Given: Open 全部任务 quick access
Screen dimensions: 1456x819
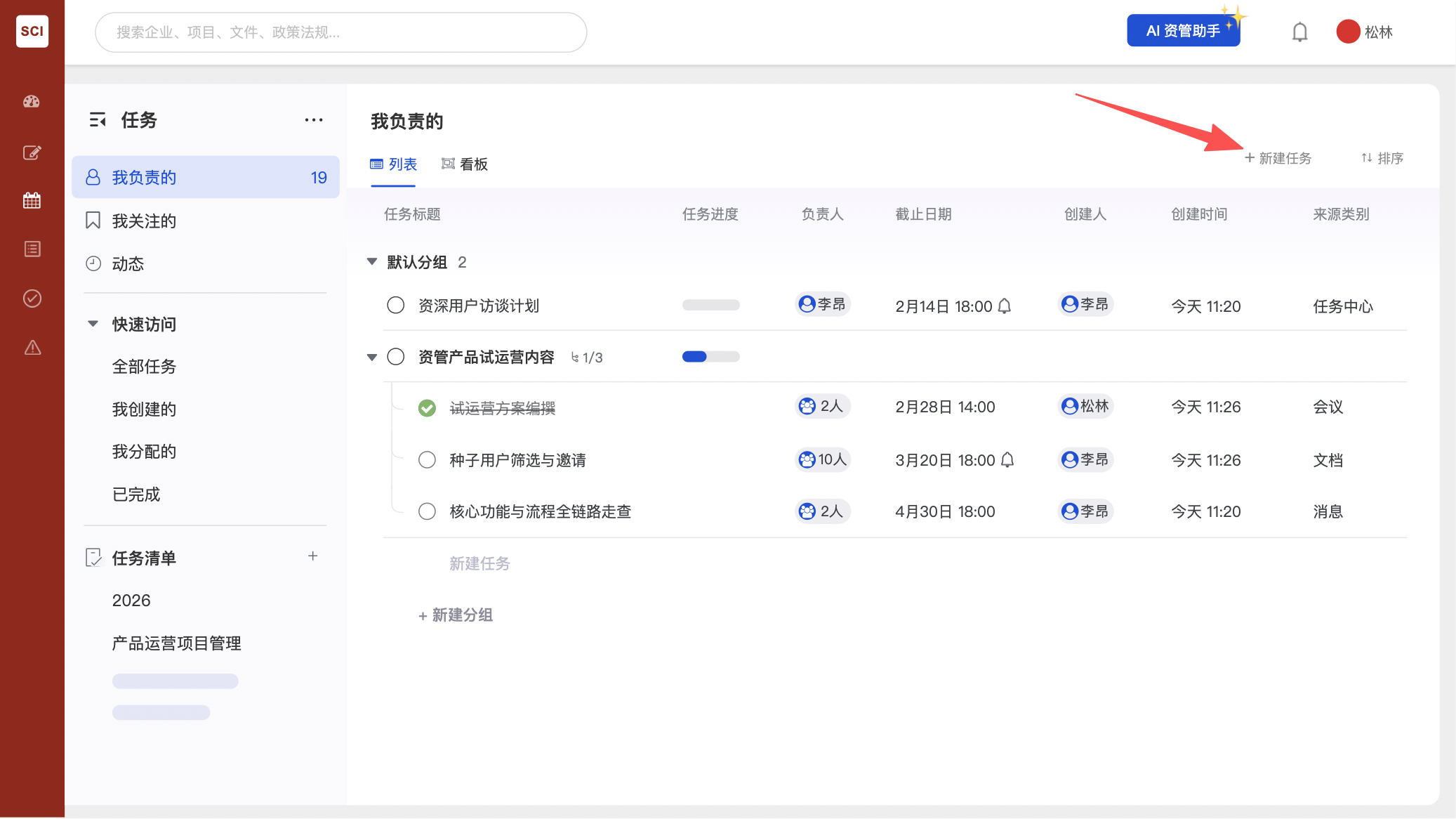Looking at the screenshot, I should point(144,367).
